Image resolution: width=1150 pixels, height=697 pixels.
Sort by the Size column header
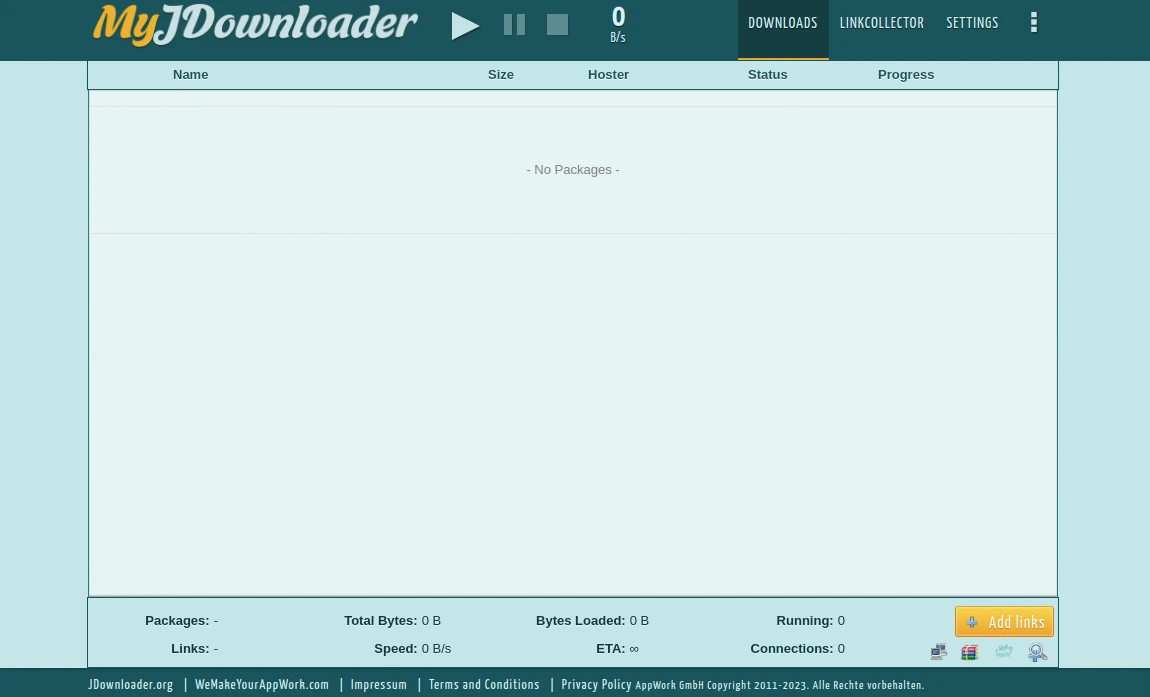[501, 75]
